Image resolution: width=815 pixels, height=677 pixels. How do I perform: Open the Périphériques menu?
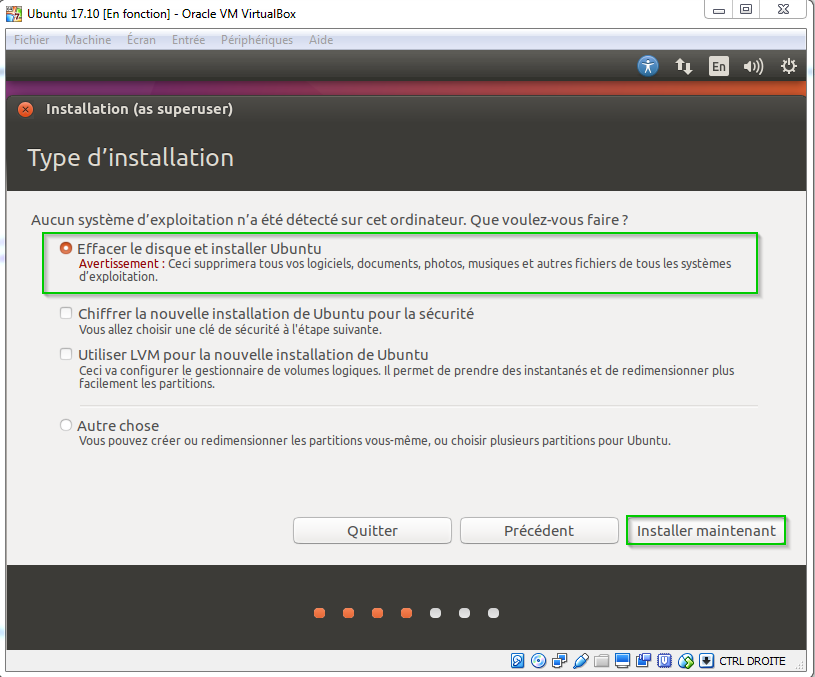tap(259, 40)
